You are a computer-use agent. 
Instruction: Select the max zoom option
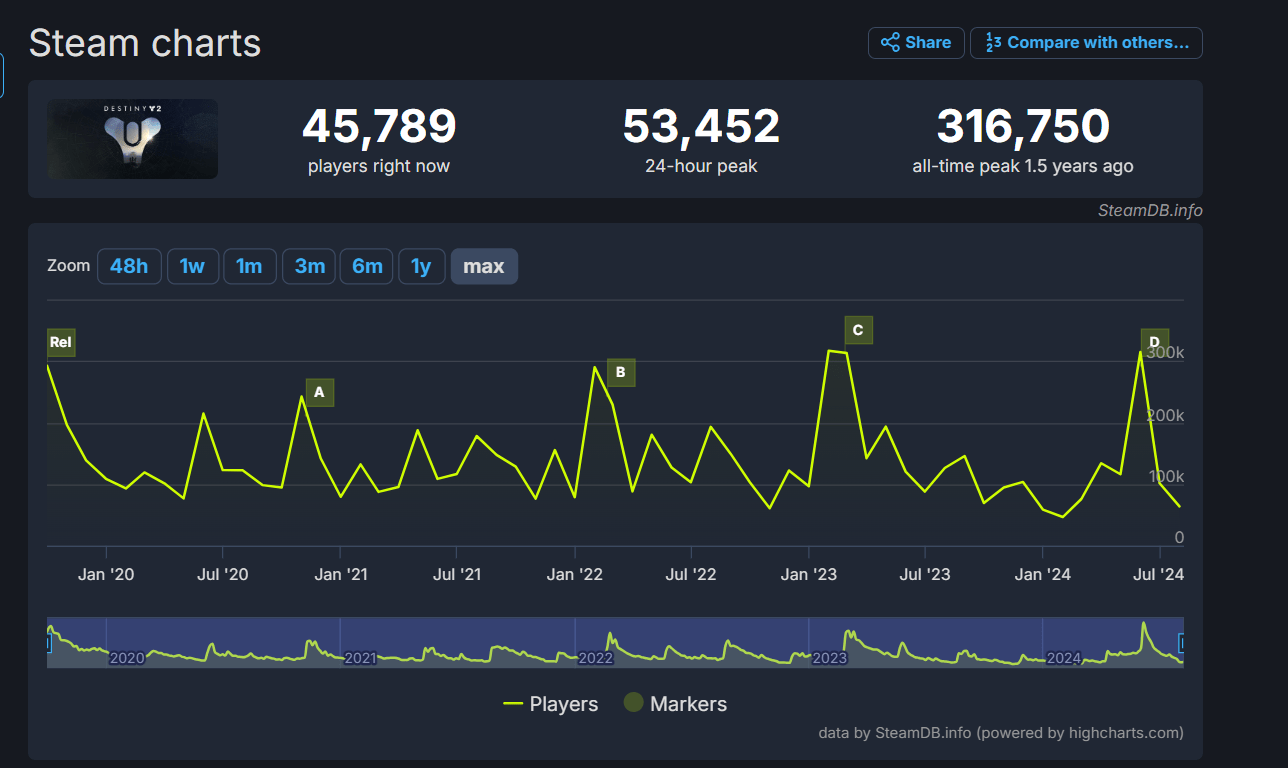click(484, 266)
